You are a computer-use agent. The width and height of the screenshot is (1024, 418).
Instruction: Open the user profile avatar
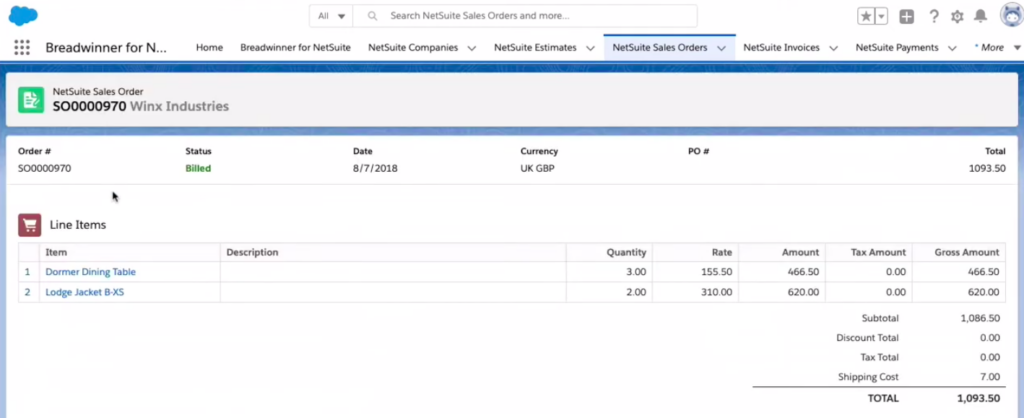pyautogui.click(x=1012, y=15)
